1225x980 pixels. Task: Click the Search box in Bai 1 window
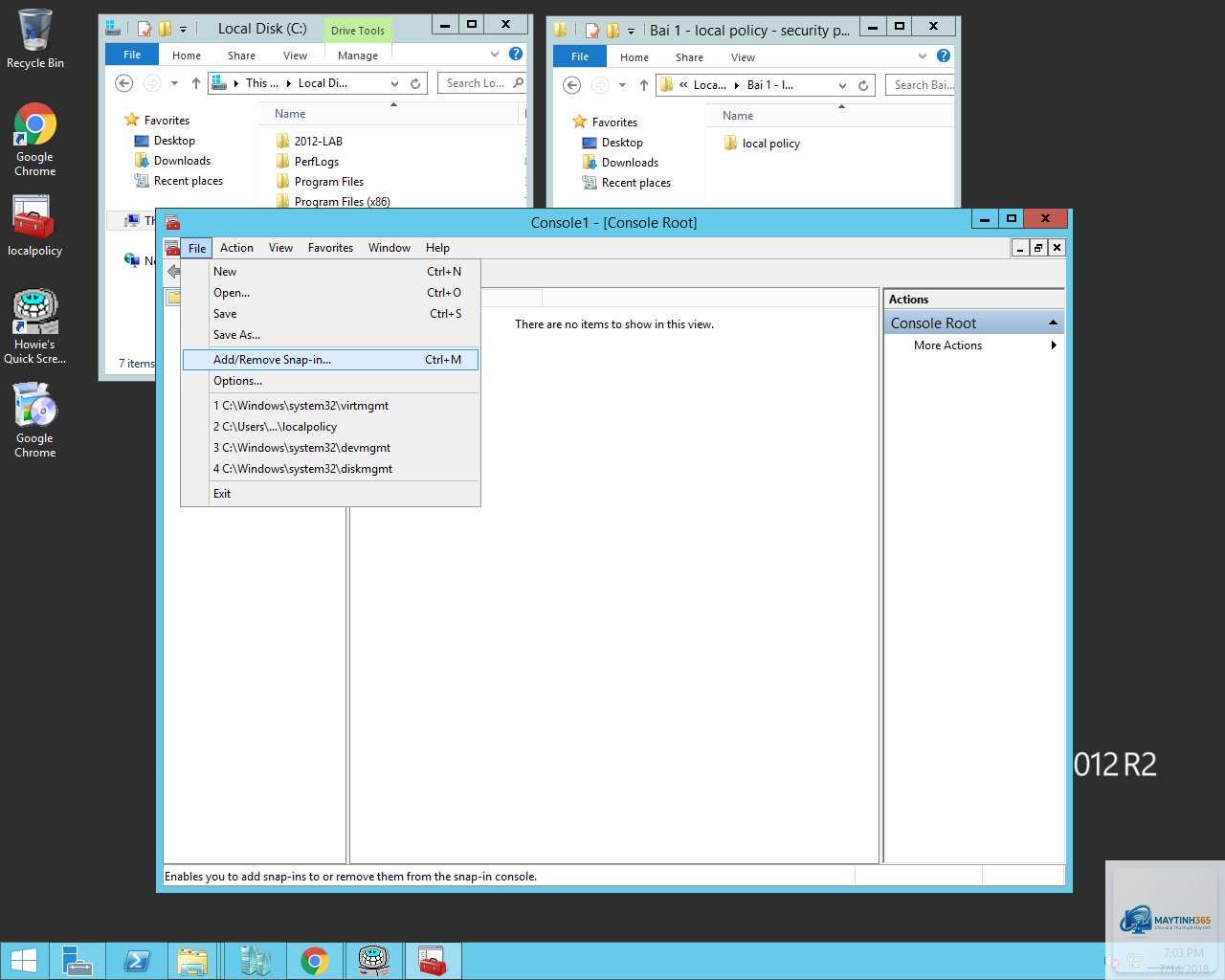click(921, 85)
